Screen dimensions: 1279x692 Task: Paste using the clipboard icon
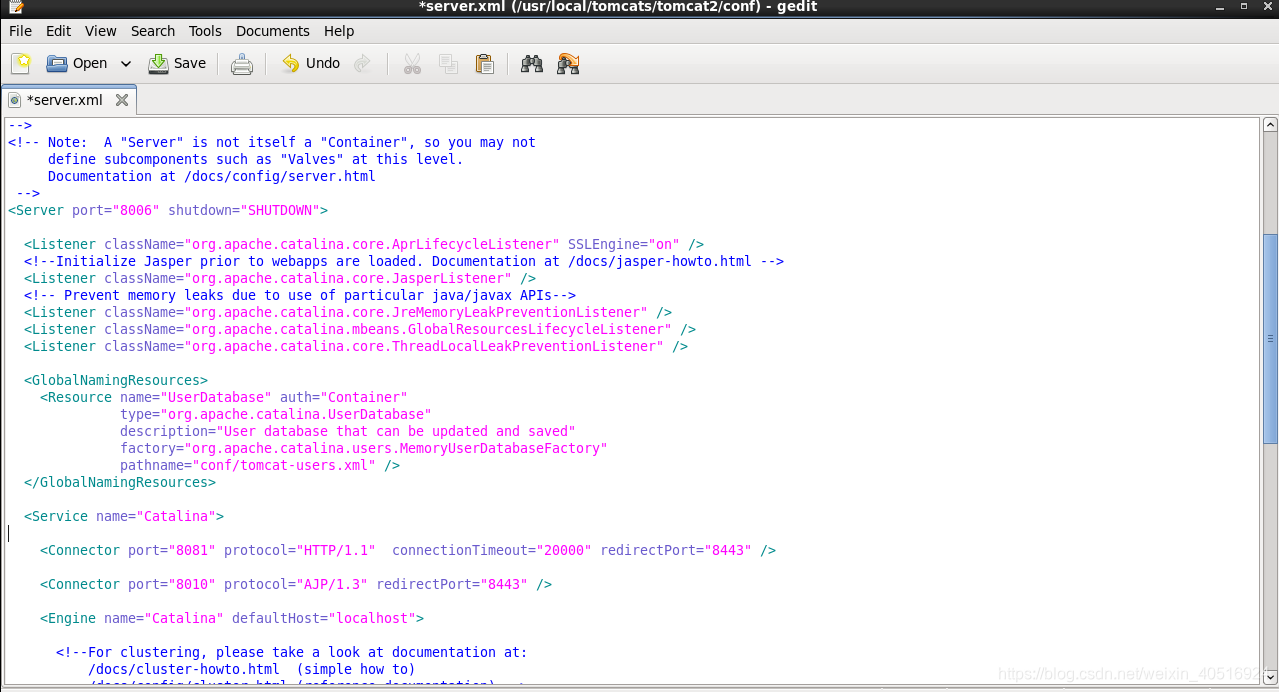pyautogui.click(x=485, y=63)
